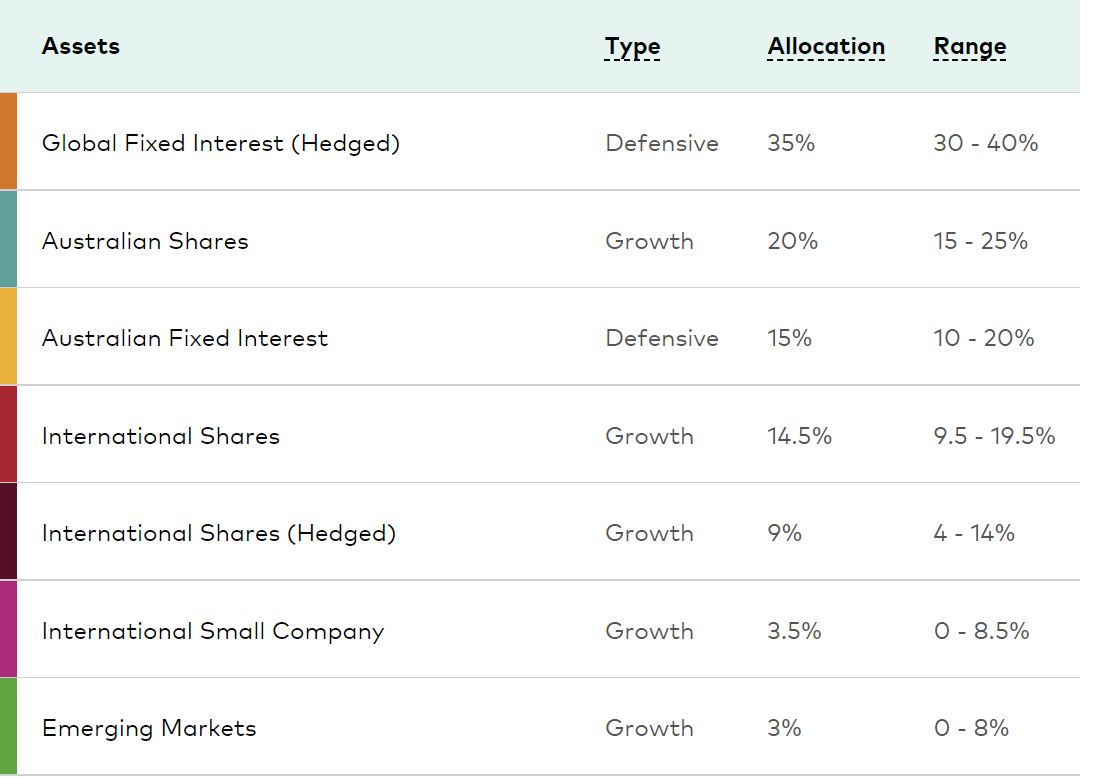
Task: Click the orange Global Fixed Interest swatch
Action: click(x=8, y=142)
